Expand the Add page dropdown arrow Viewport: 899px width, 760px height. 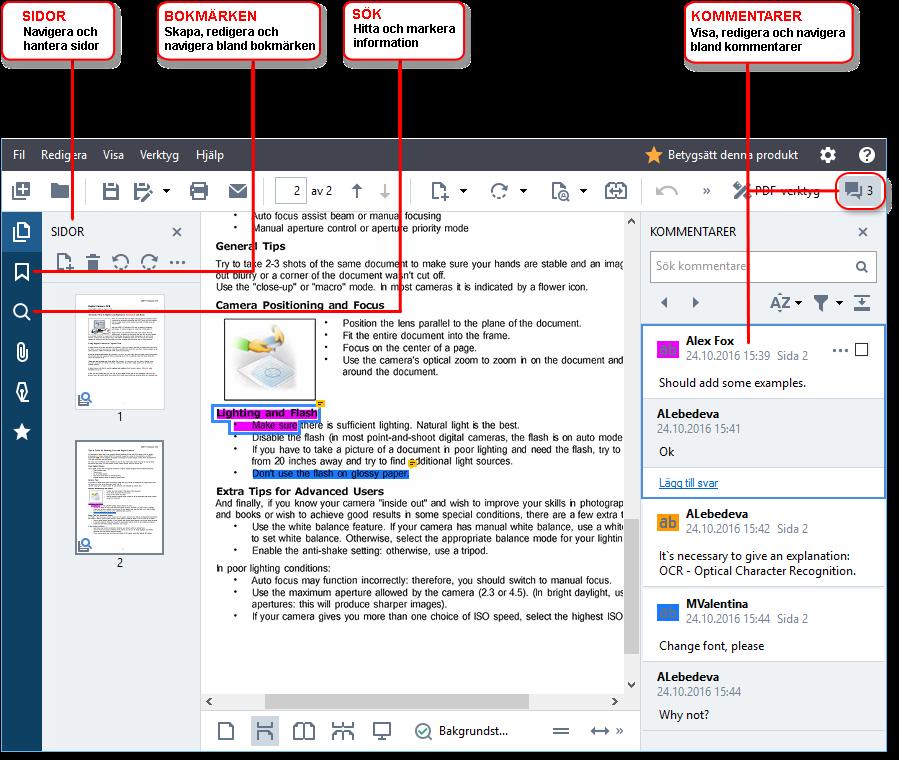click(x=463, y=191)
